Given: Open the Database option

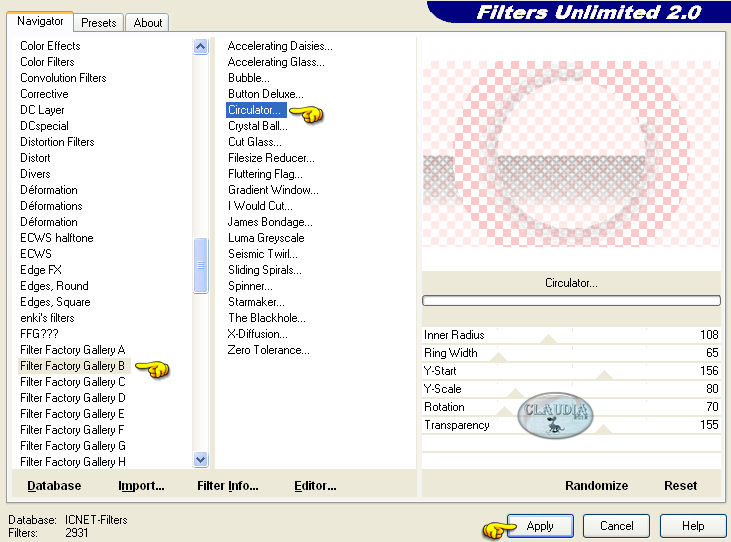Looking at the screenshot, I should 54,486.
